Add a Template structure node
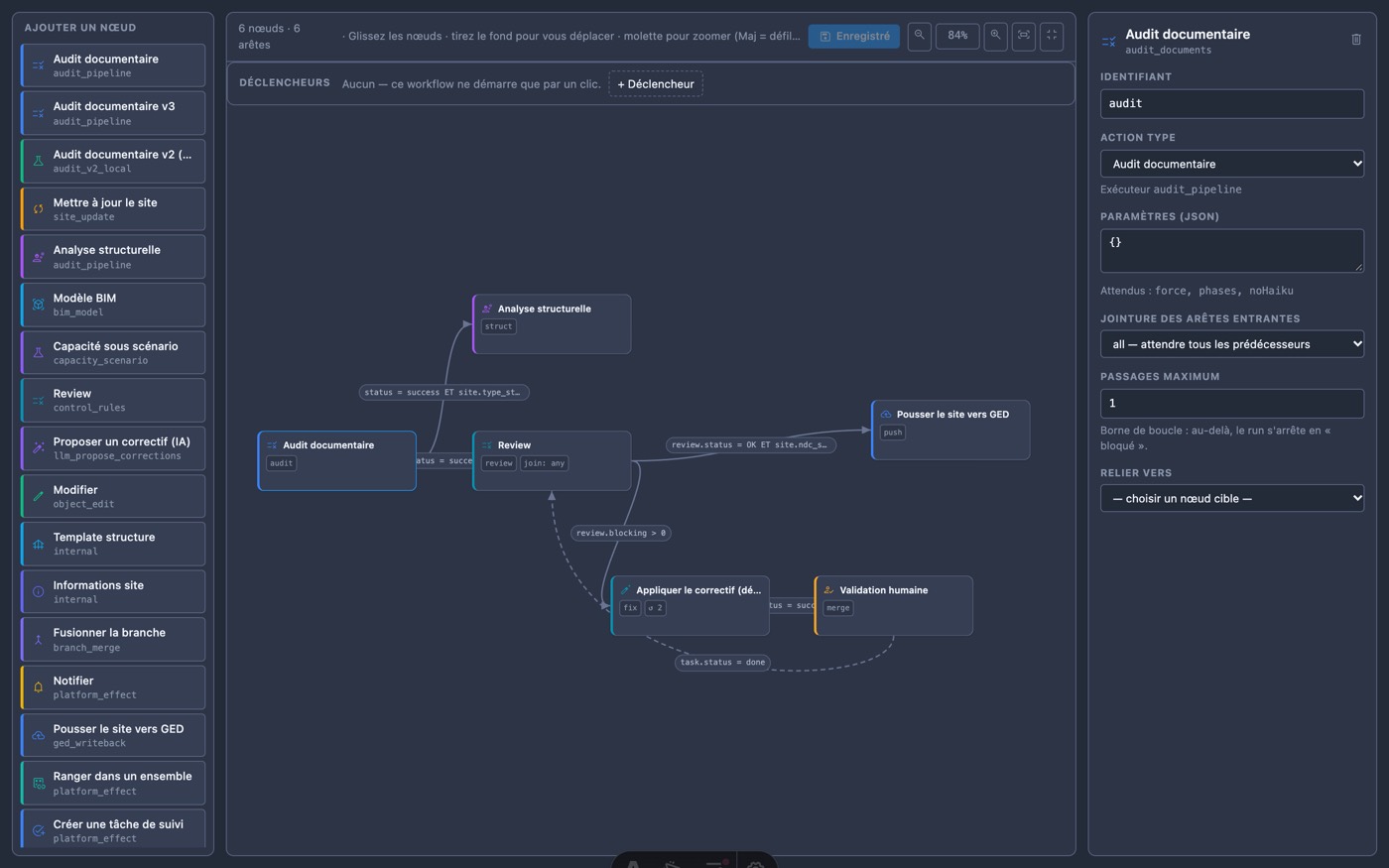The height and width of the screenshot is (868, 1389). tap(113, 544)
